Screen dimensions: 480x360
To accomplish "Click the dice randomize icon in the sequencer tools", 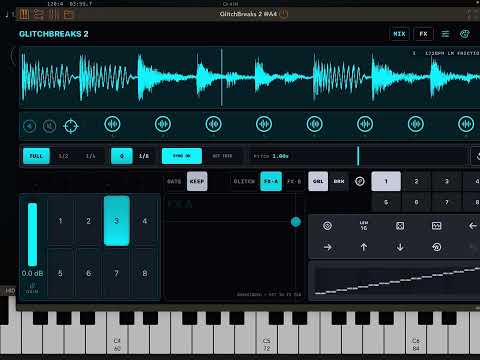I will [x=400, y=226].
